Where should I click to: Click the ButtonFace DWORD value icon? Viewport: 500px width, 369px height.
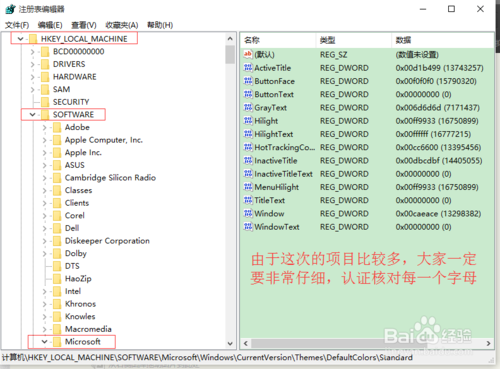[x=248, y=81]
